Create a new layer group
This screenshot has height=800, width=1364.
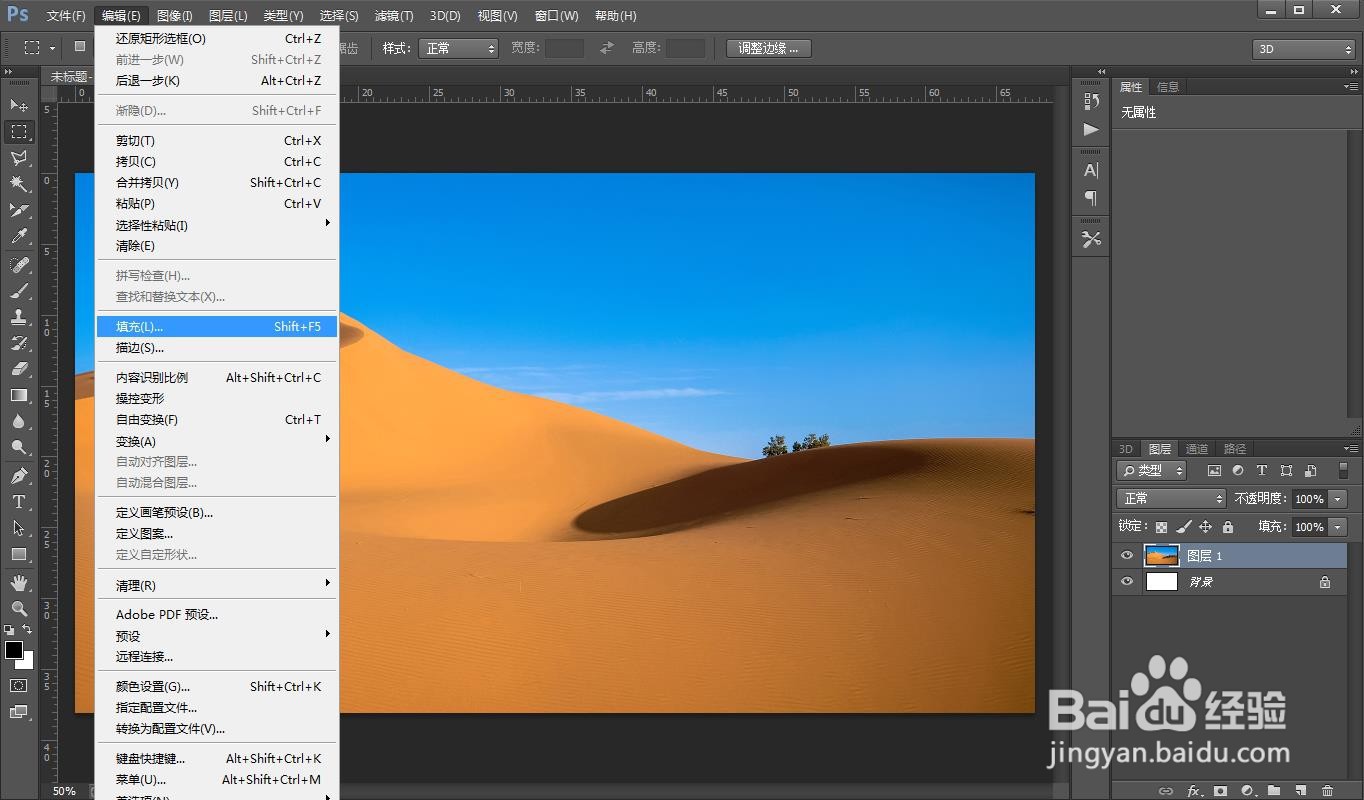[1274, 791]
